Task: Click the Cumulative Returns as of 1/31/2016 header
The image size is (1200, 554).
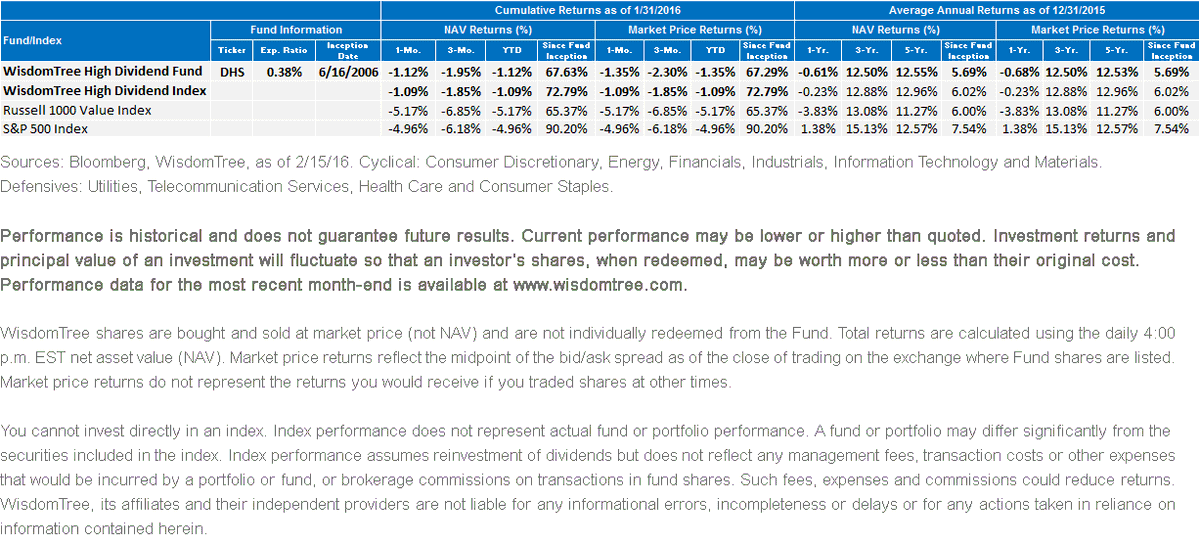Action: (x=587, y=9)
